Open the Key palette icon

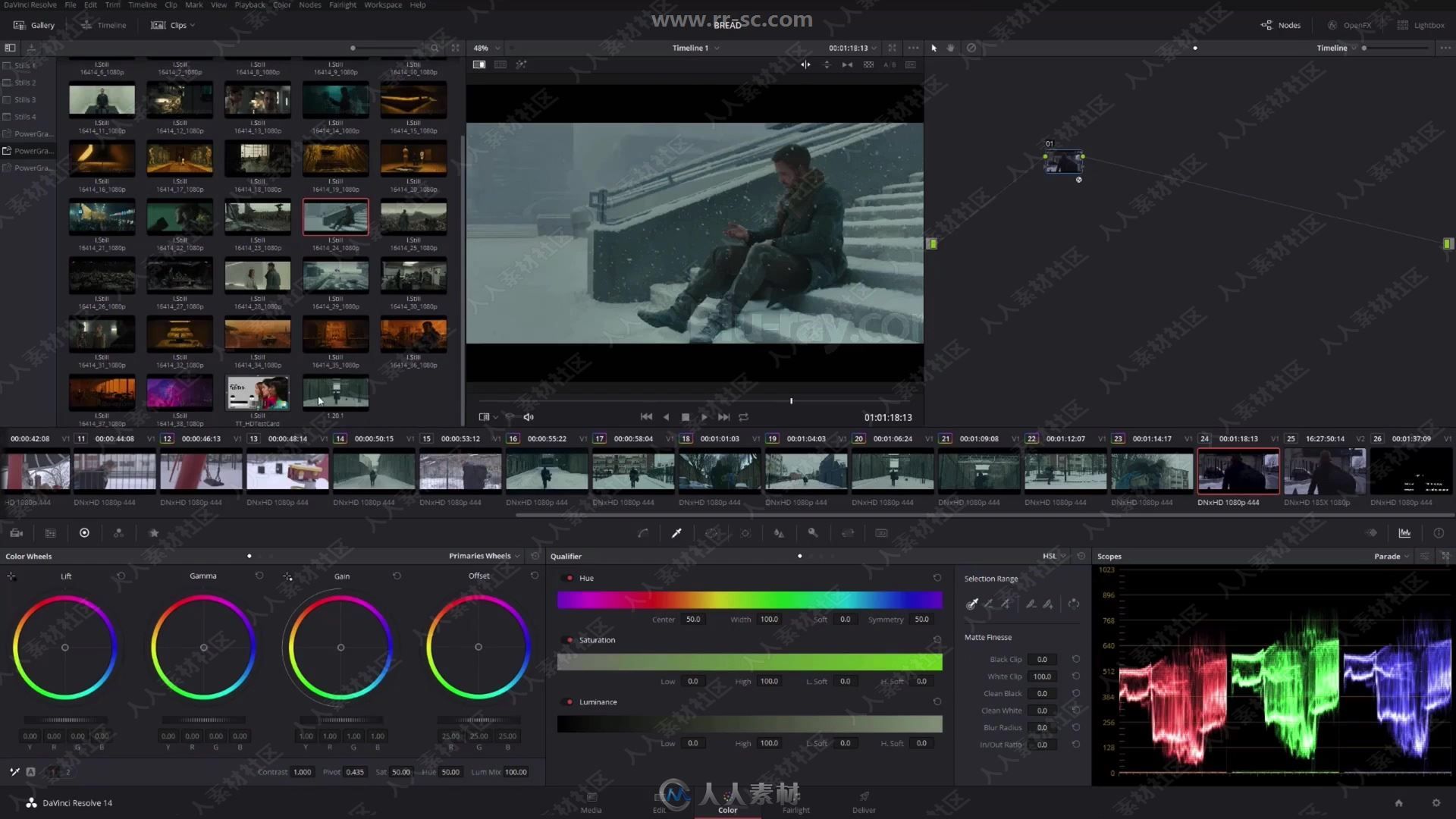tap(813, 533)
